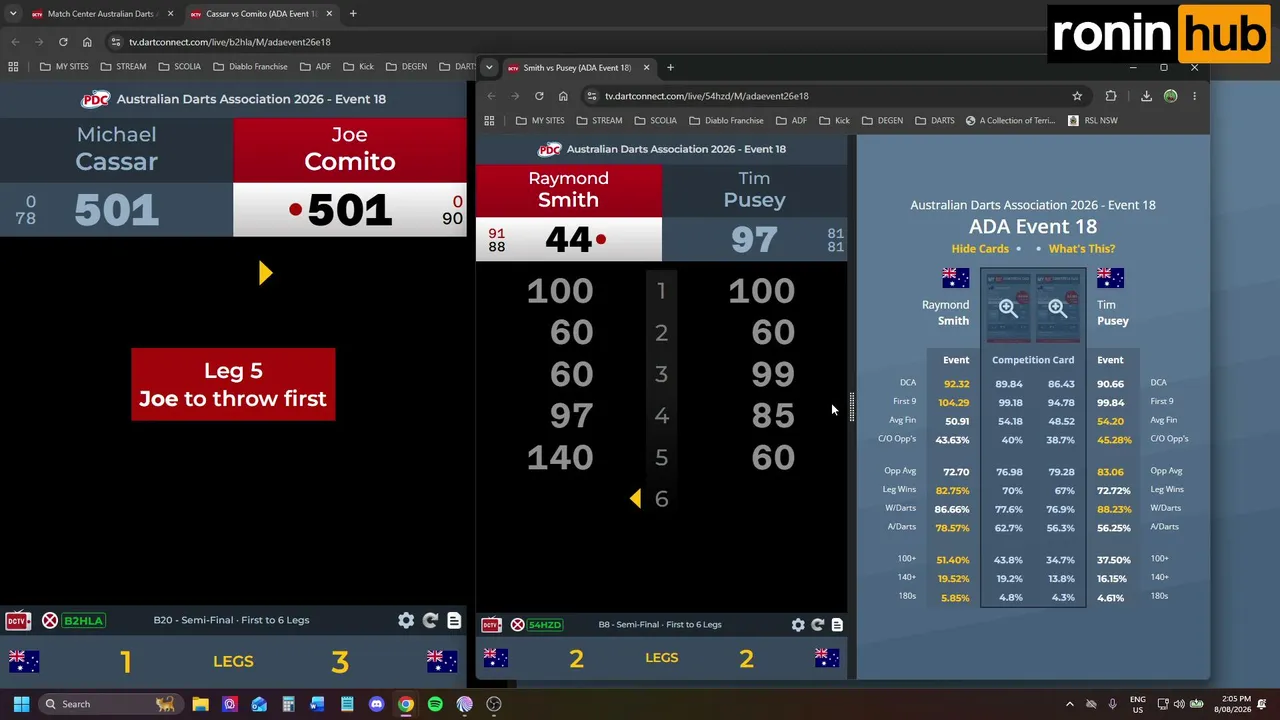
Task: View site information icon in front window address bar
Action: click(x=591, y=96)
